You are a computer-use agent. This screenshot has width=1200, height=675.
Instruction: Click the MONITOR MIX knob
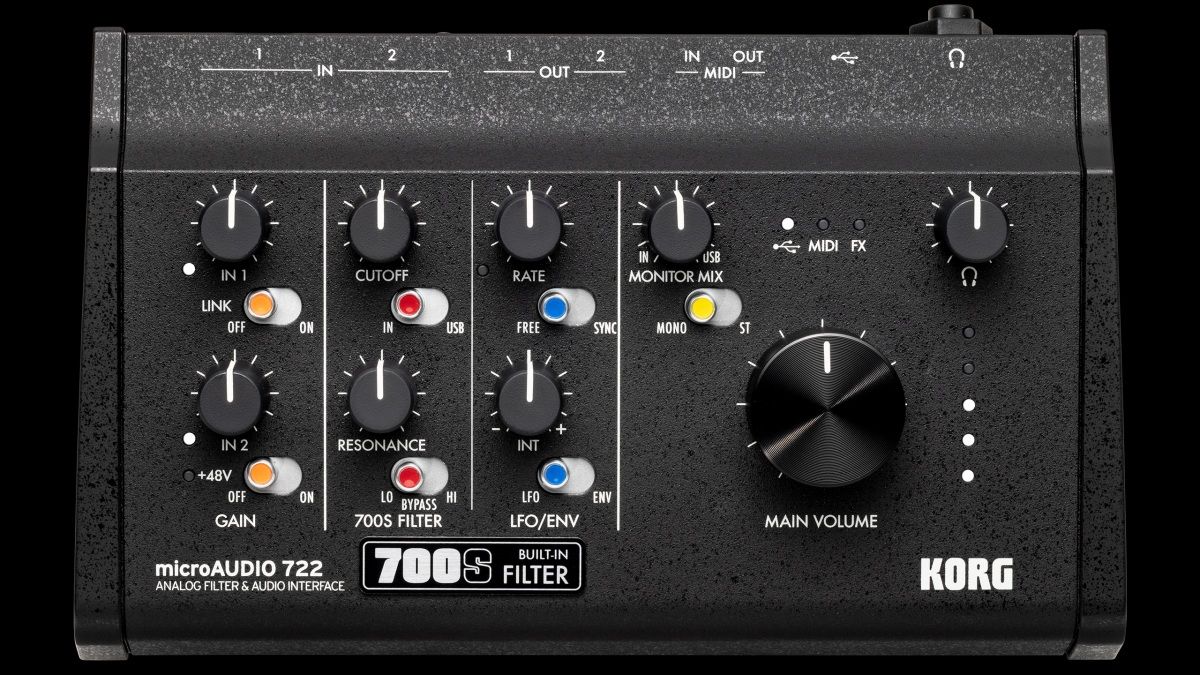click(x=681, y=227)
